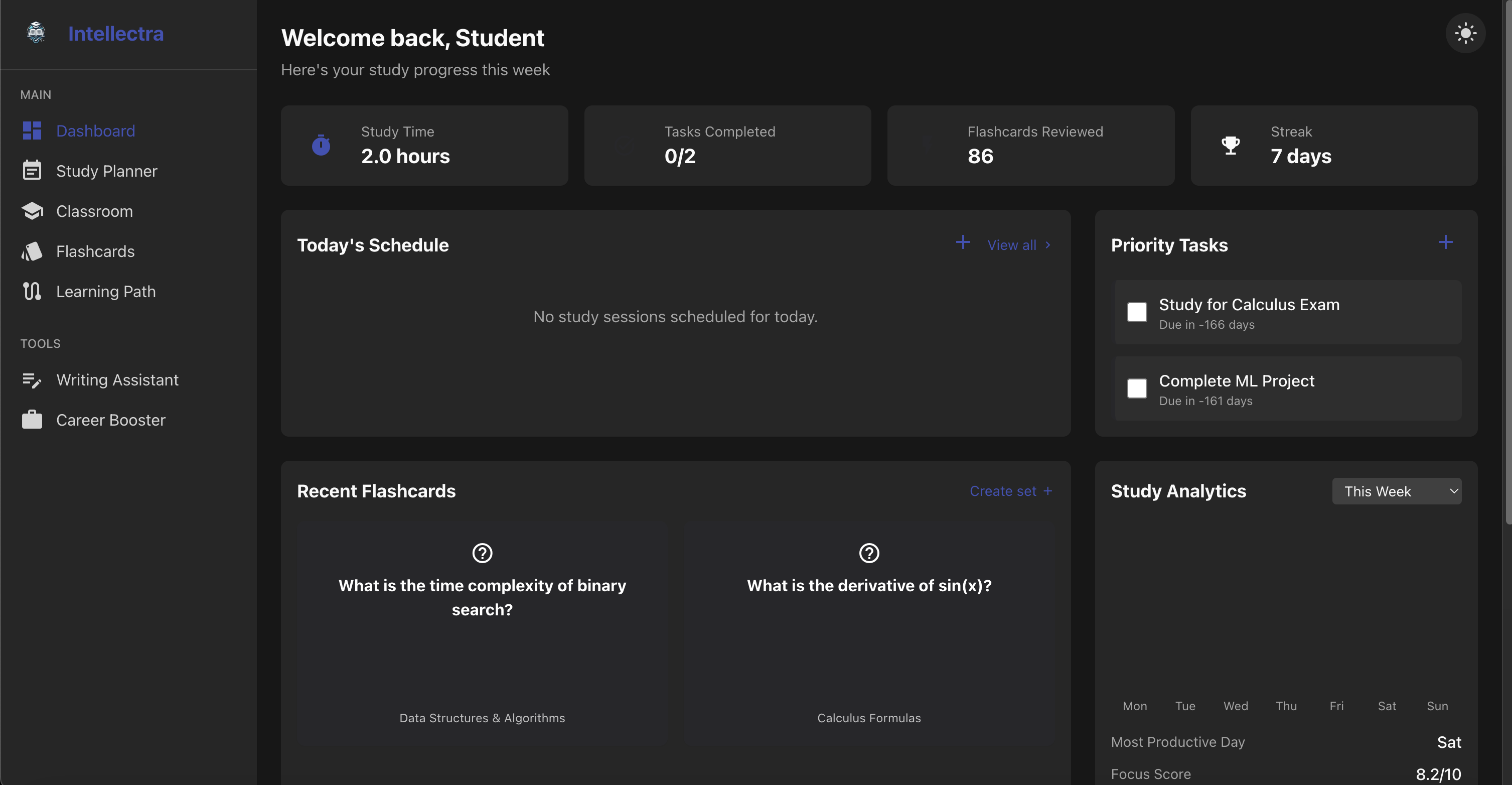Go to Flashcards in the sidebar

click(x=95, y=251)
